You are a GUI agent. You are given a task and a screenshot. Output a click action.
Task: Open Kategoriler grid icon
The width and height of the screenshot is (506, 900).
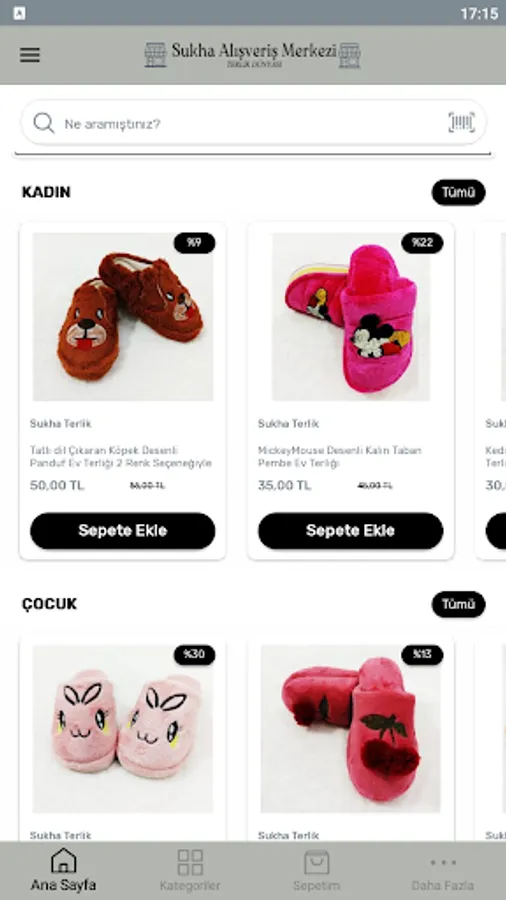[x=190, y=862]
